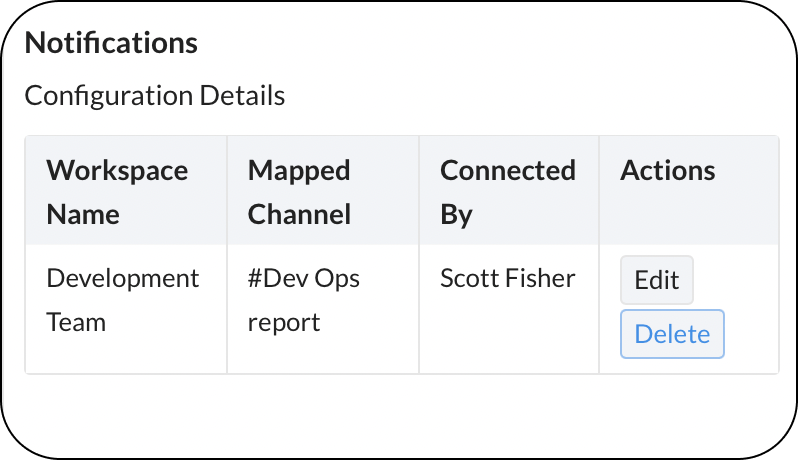The height and width of the screenshot is (460, 798).
Task: Click the Actions column header
Action: click(x=667, y=171)
